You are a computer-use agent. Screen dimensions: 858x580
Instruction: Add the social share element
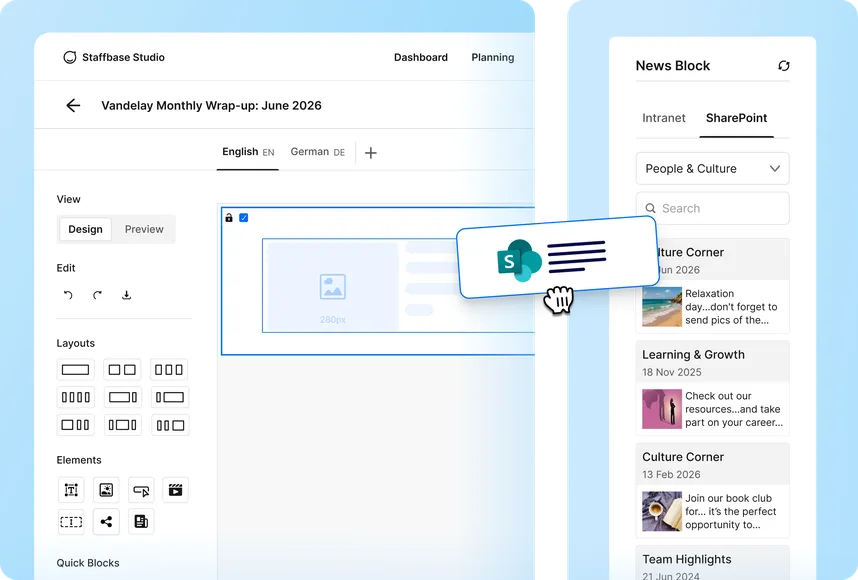coord(106,522)
